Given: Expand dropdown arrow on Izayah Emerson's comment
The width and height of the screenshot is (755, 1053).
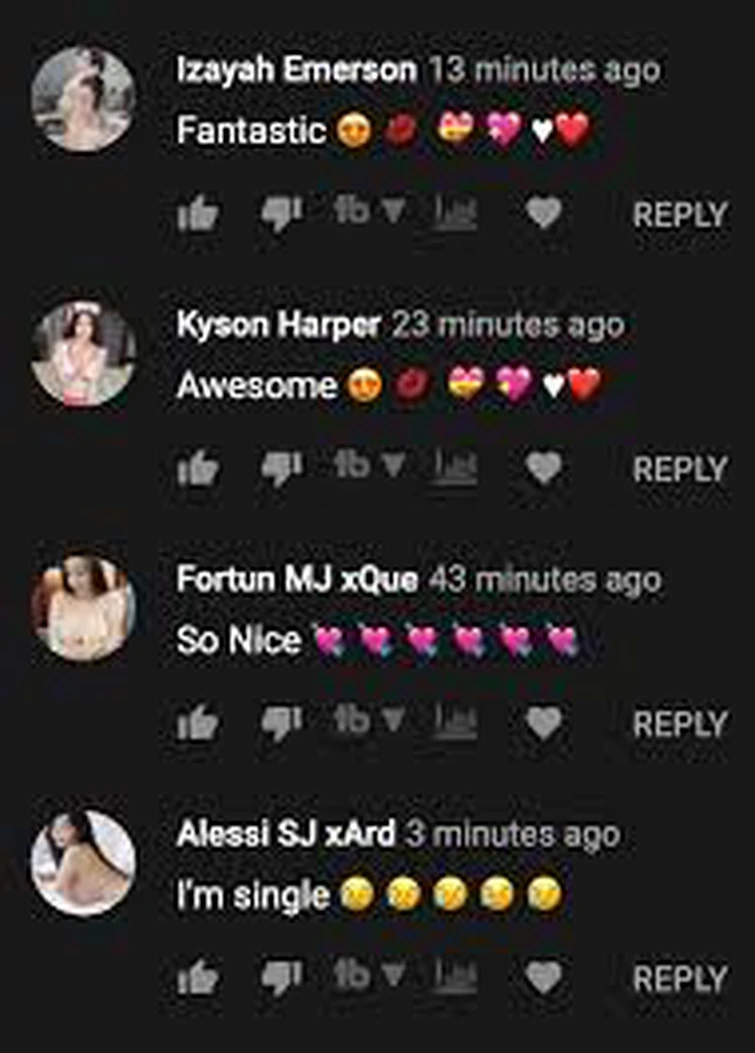Looking at the screenshot, I should tap(394, 212).
